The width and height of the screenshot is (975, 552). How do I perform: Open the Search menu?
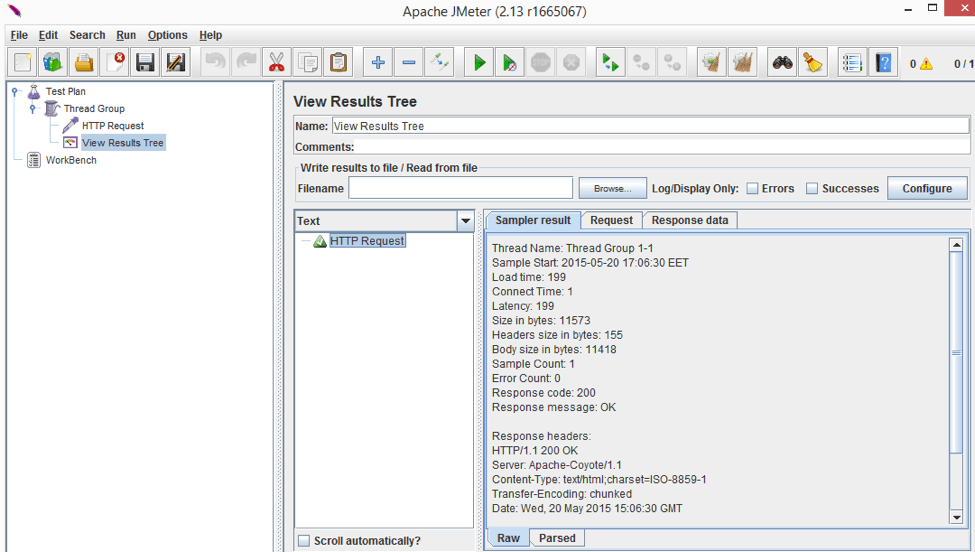click(x=87, y=35)
